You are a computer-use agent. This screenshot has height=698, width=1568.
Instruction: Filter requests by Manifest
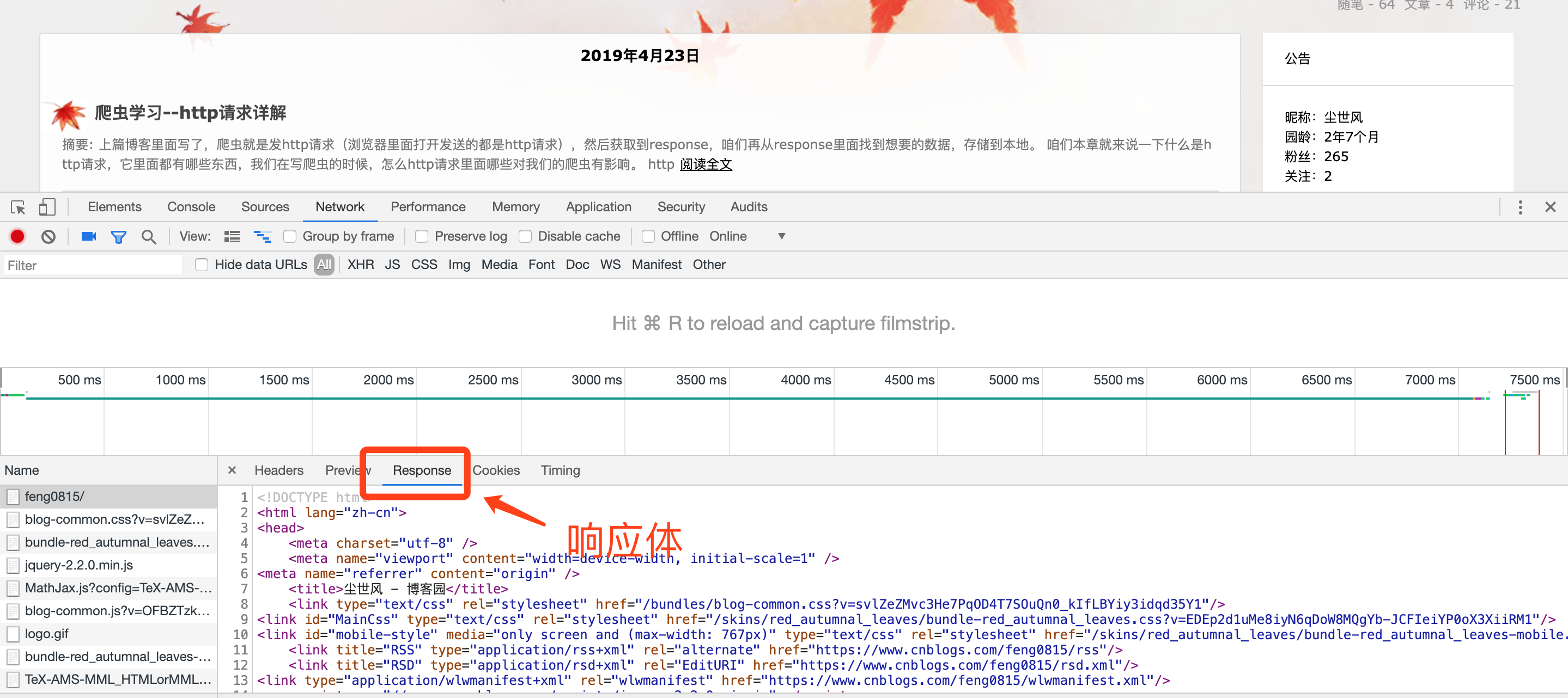656,265
